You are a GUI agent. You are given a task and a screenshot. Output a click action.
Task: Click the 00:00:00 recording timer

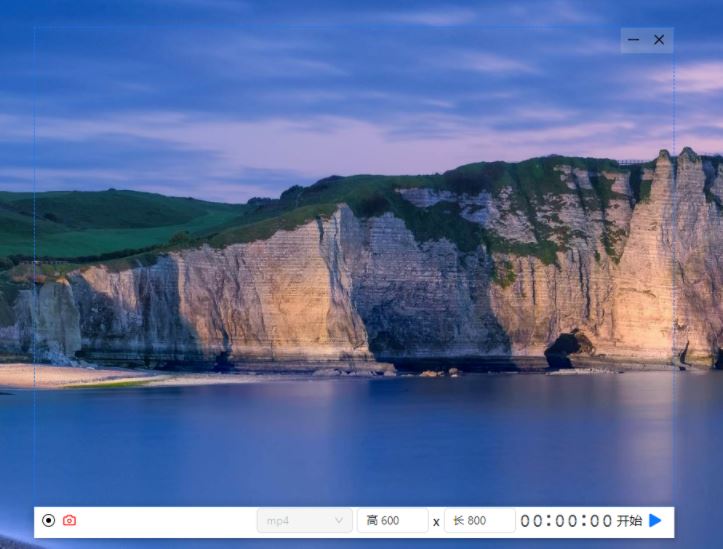click(566, 521)
